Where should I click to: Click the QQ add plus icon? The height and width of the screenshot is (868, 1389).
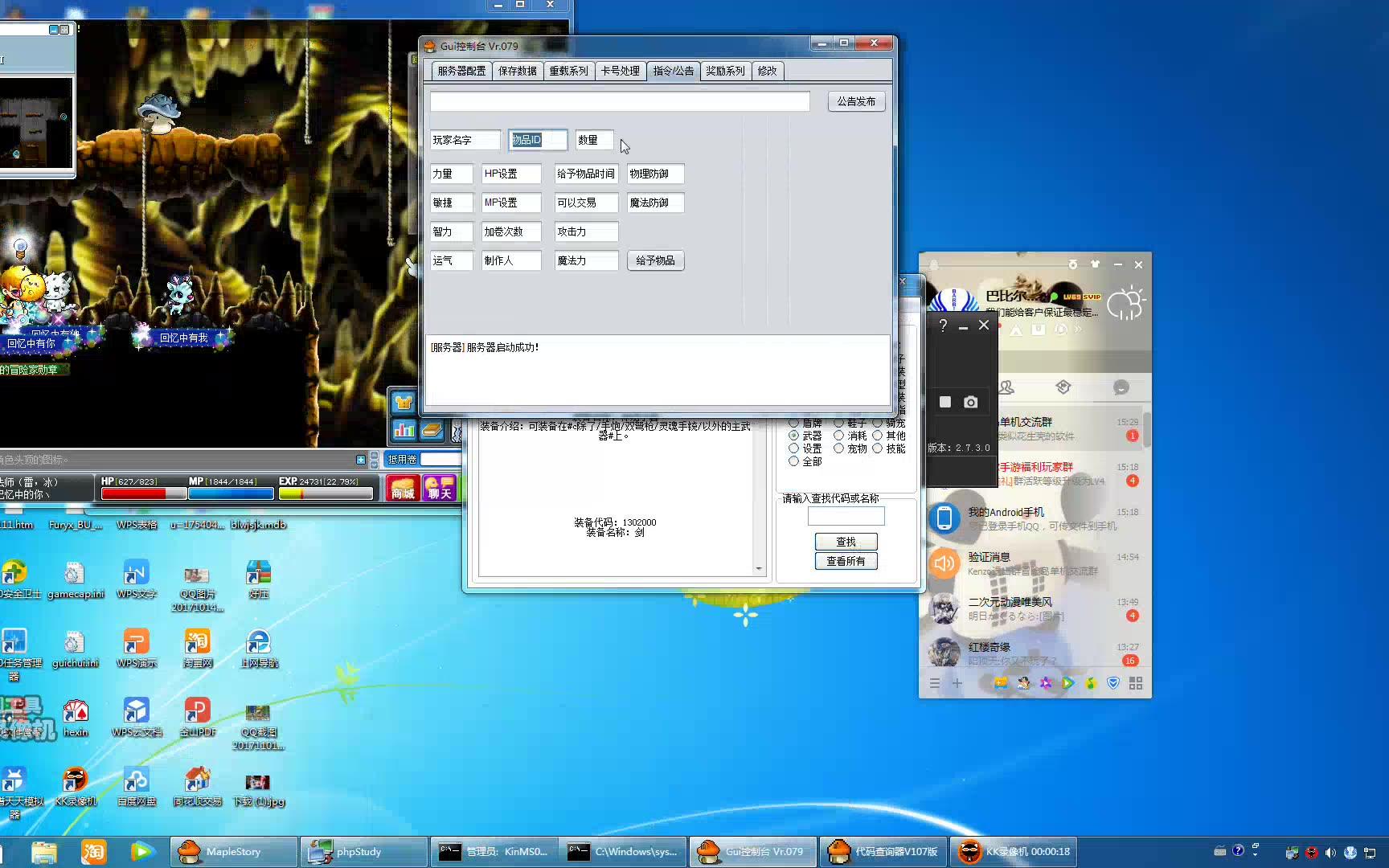(x=957, y=683)
